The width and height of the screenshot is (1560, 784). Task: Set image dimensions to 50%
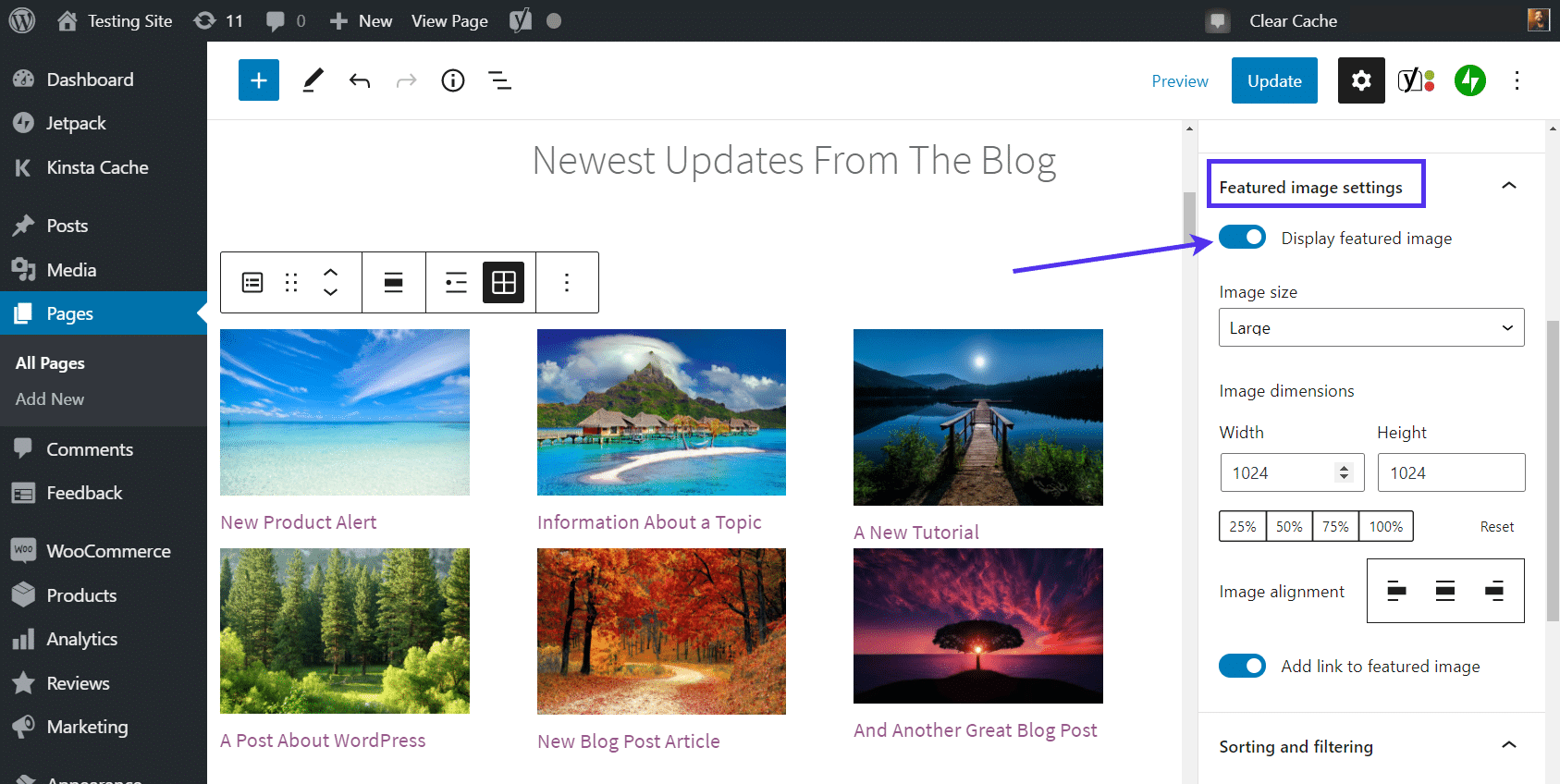tap(1289, 526)
